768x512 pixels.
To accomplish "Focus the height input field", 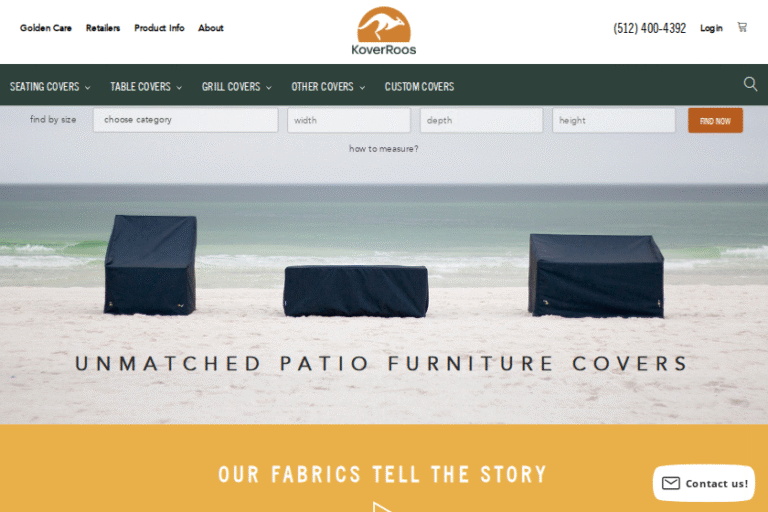I will pyautogui.click(x=614, y=120).
